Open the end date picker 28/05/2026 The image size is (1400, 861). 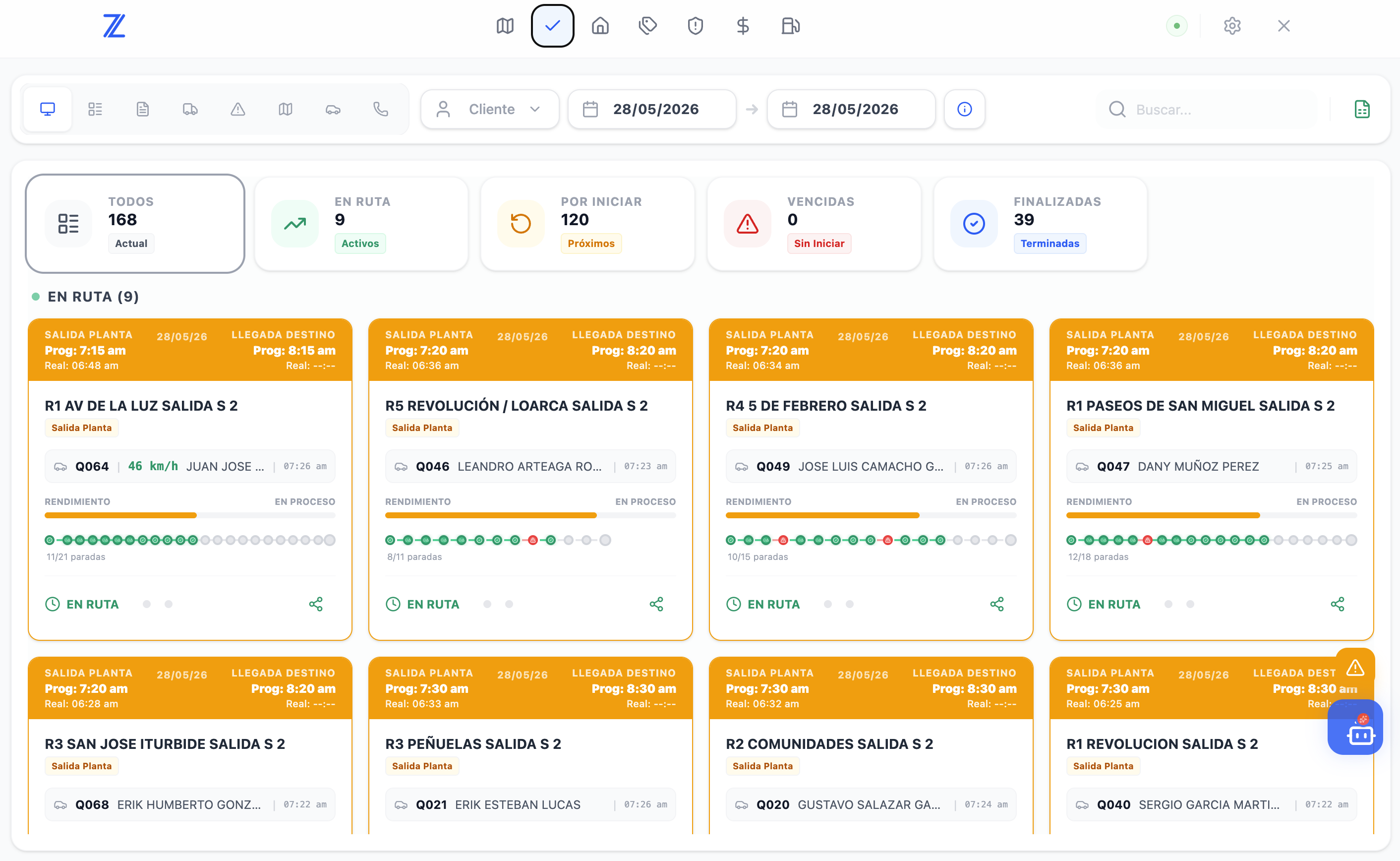coord(851,109)
